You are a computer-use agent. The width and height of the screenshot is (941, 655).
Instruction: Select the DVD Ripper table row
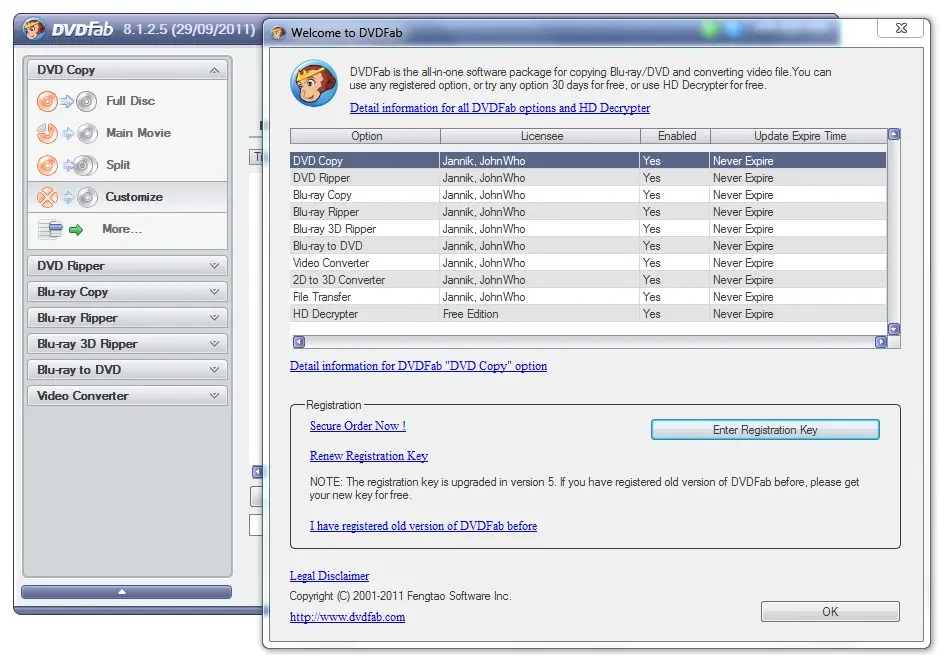[x=588, y=178]
